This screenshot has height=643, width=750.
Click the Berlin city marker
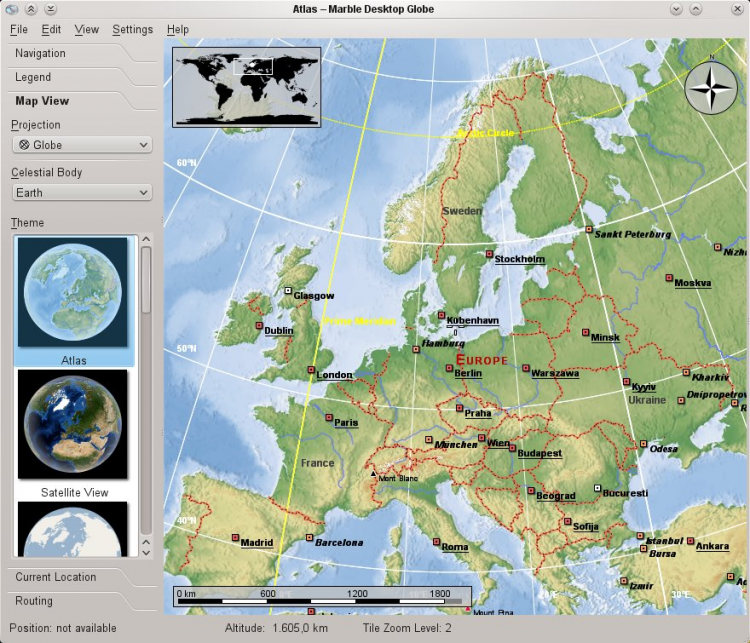[449, 368]
